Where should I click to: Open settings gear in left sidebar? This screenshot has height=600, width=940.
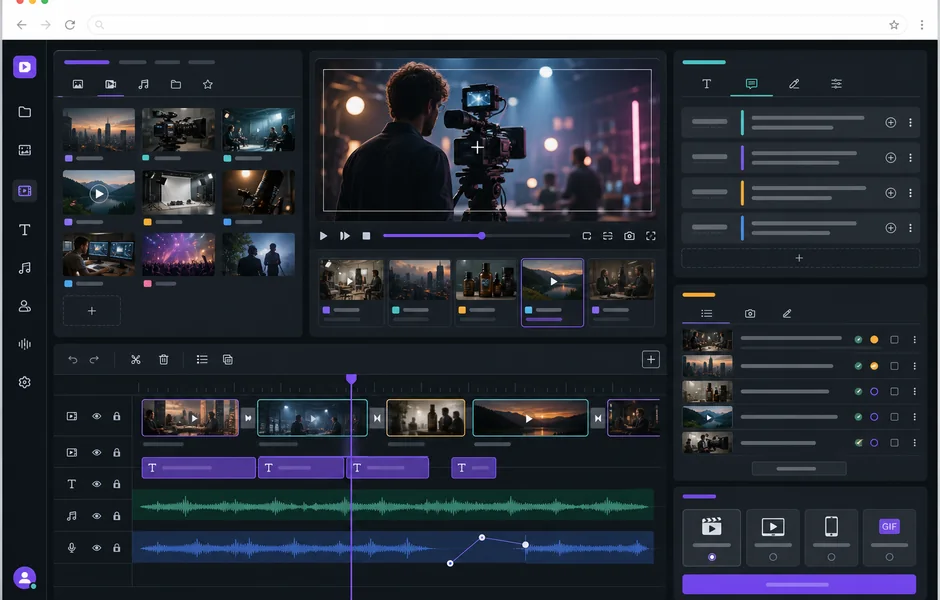coord(25,382)
